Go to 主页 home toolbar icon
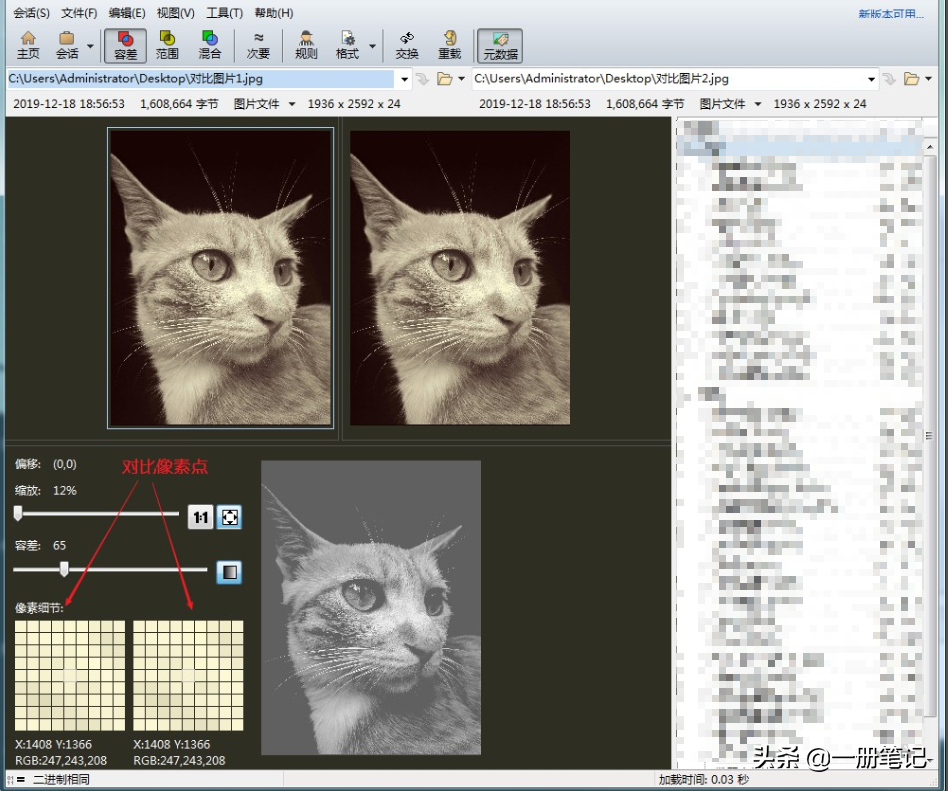948x791 pixels. [x=28, y=45]
